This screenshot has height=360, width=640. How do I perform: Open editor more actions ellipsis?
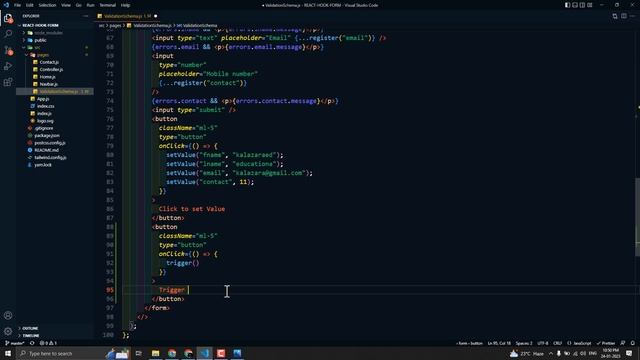pos(632,16)
